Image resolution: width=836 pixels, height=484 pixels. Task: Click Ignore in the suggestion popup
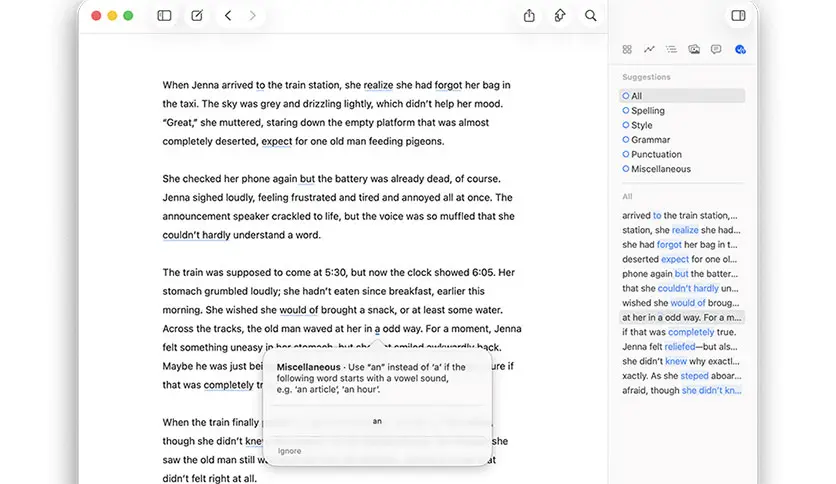tap(290, 451)
